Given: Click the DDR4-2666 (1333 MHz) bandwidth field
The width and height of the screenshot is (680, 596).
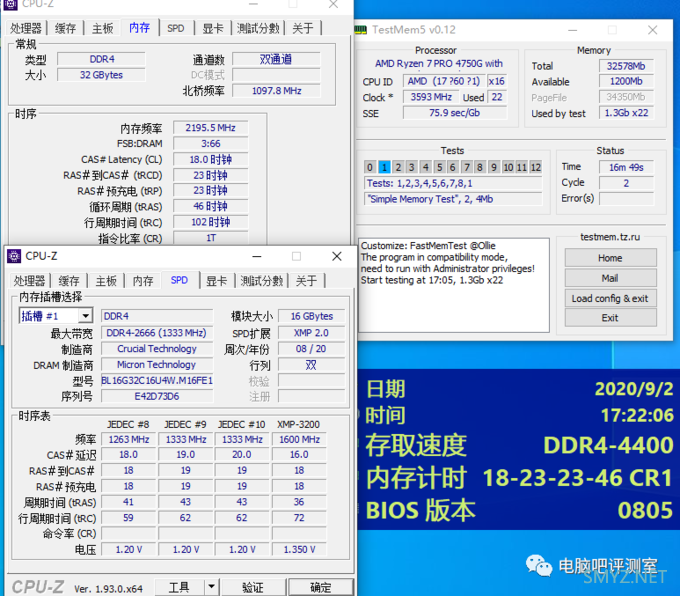Looking at the screenshot, I should [x=157, y=333].
